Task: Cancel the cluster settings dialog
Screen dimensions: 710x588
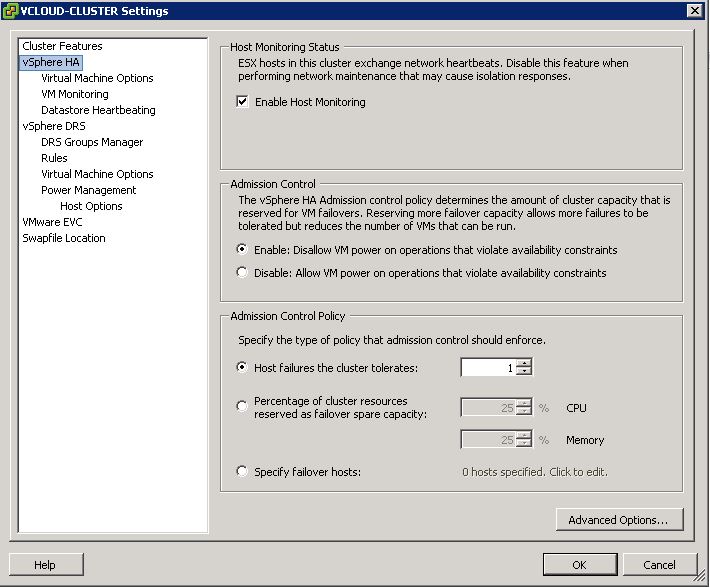Action: pos(659,565)
